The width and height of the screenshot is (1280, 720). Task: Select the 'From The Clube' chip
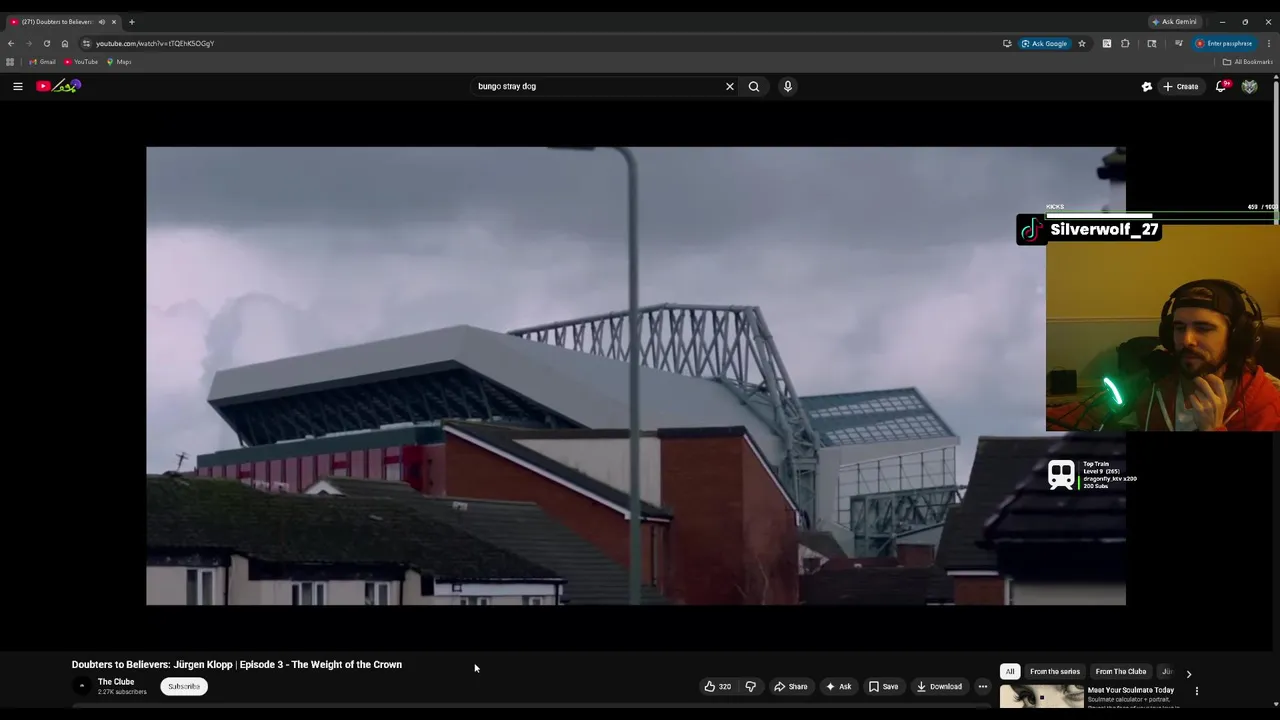click(x=1121, y=672)
